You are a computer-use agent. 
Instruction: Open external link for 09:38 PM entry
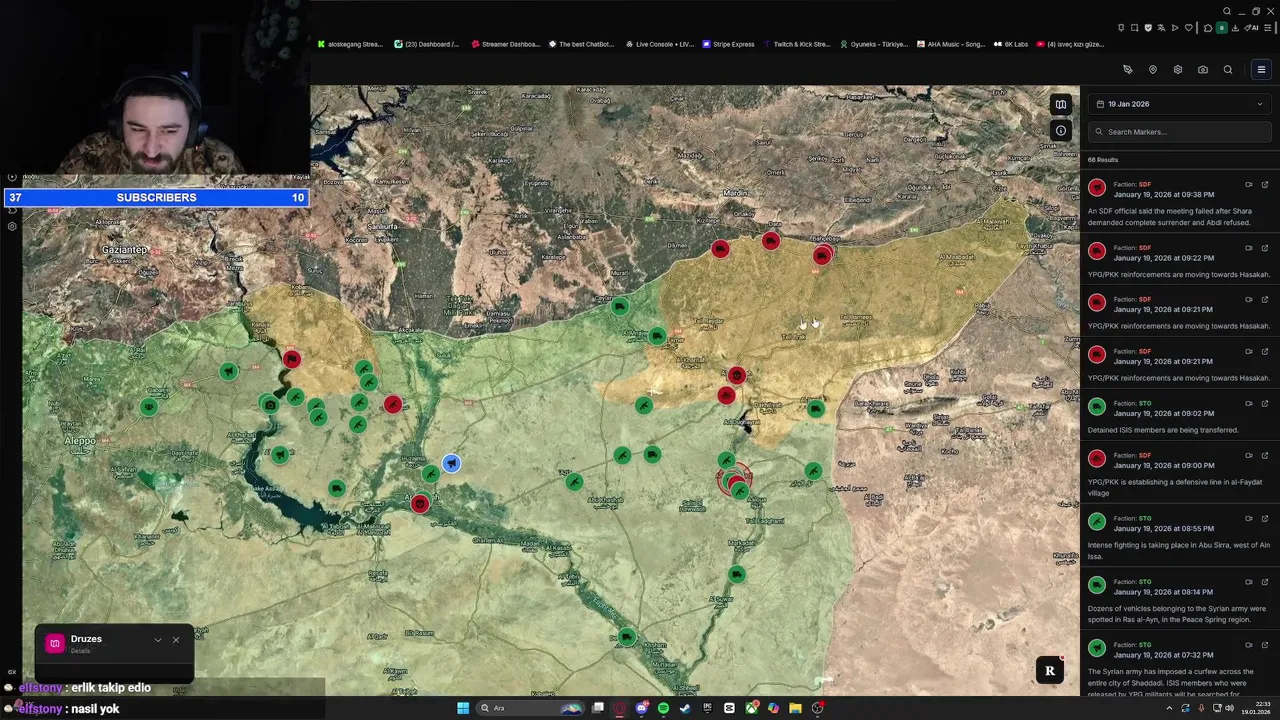pyautogui.click(x=1265, y=185)
